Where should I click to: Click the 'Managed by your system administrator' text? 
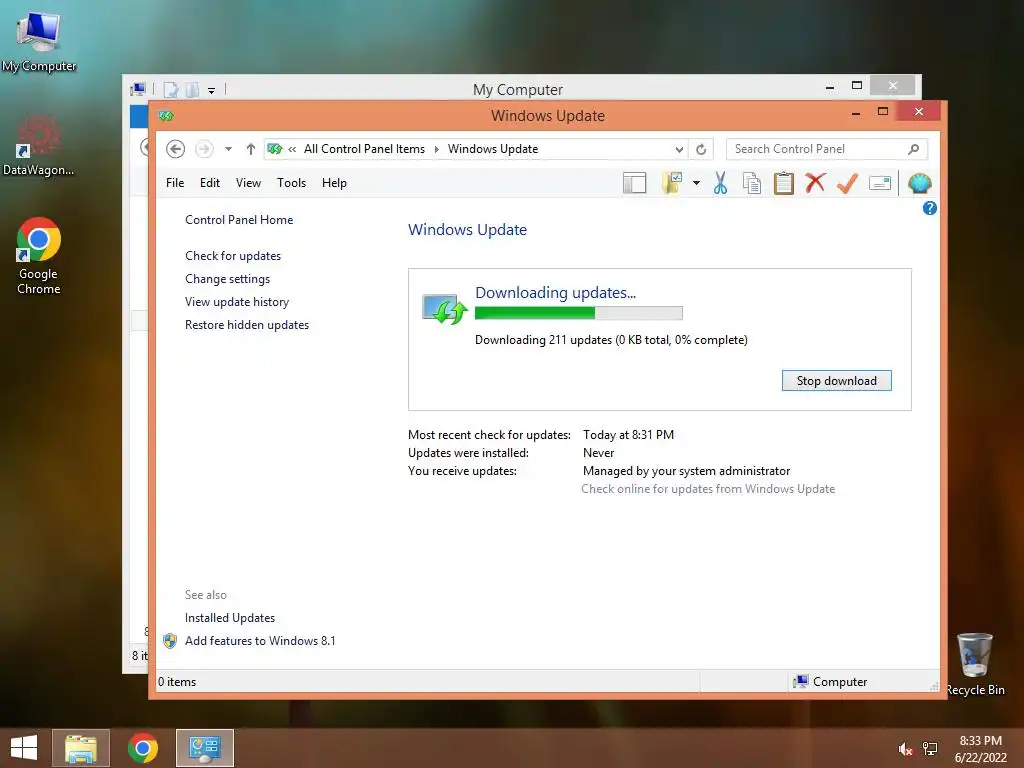click(686, 471)
